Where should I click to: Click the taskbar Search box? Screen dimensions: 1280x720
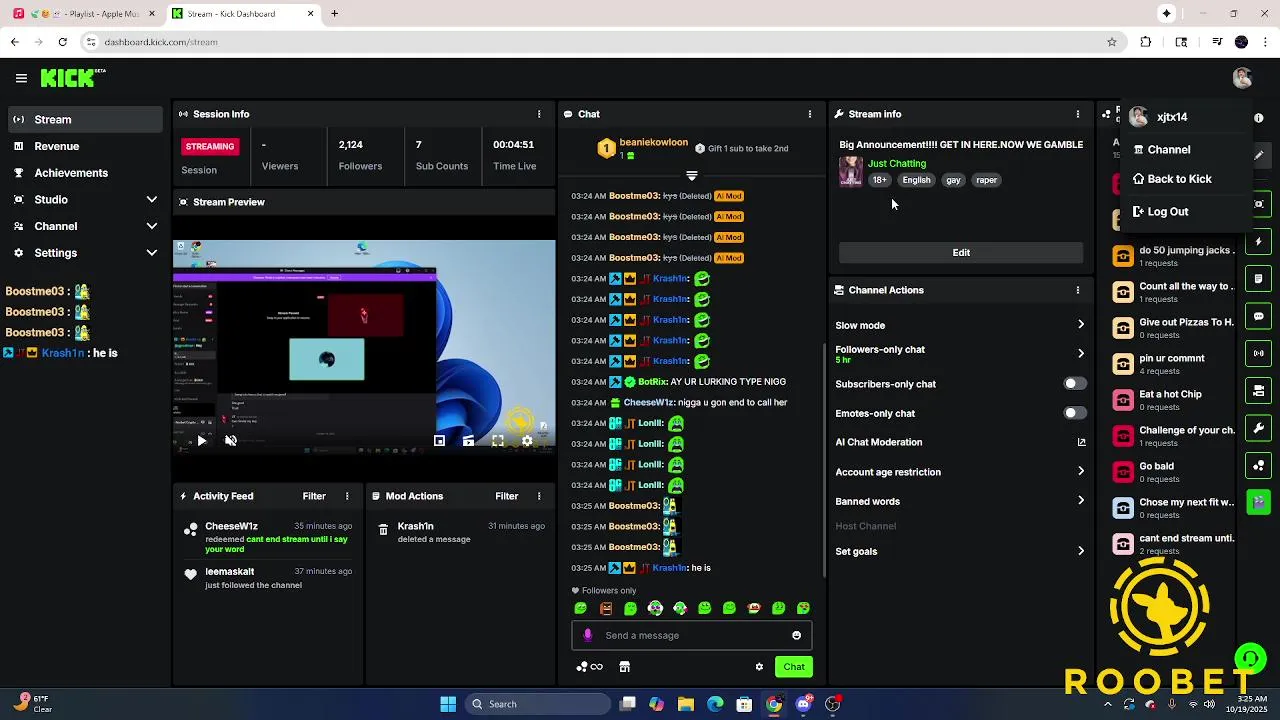tap(539, 704)
